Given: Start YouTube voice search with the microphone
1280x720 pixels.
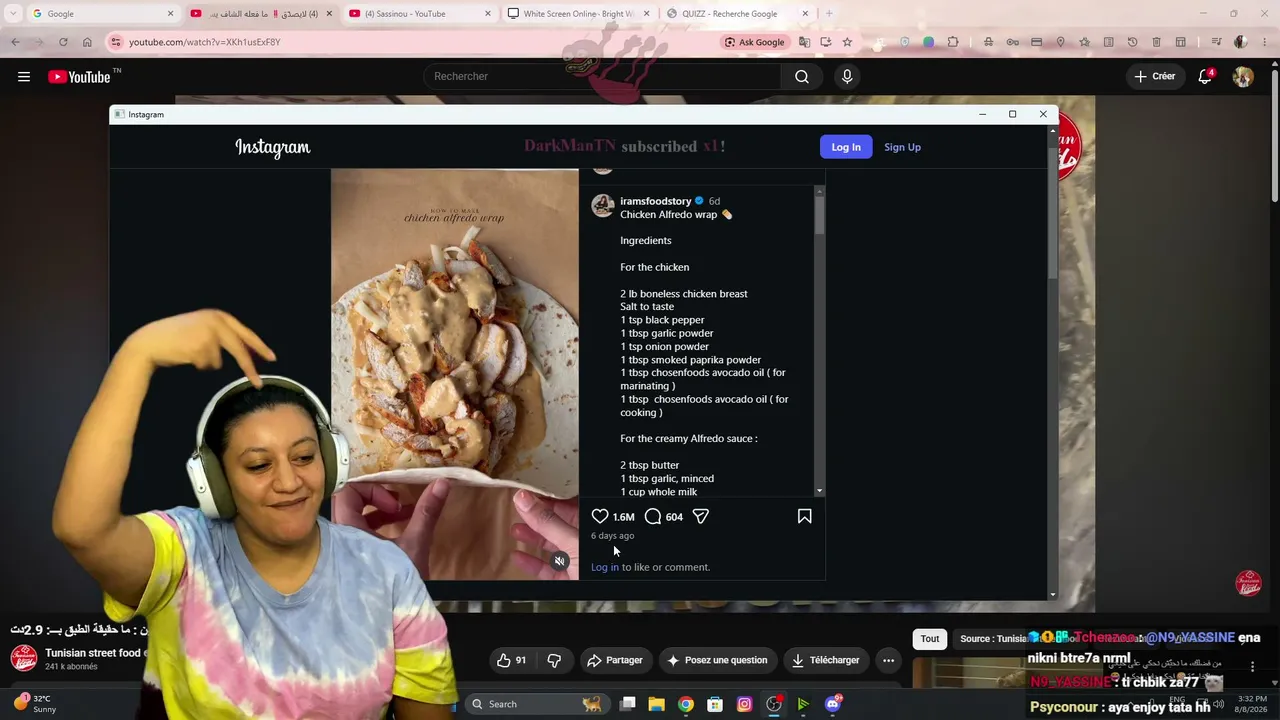Looking at the screenshot, I should tap(847, 76).
